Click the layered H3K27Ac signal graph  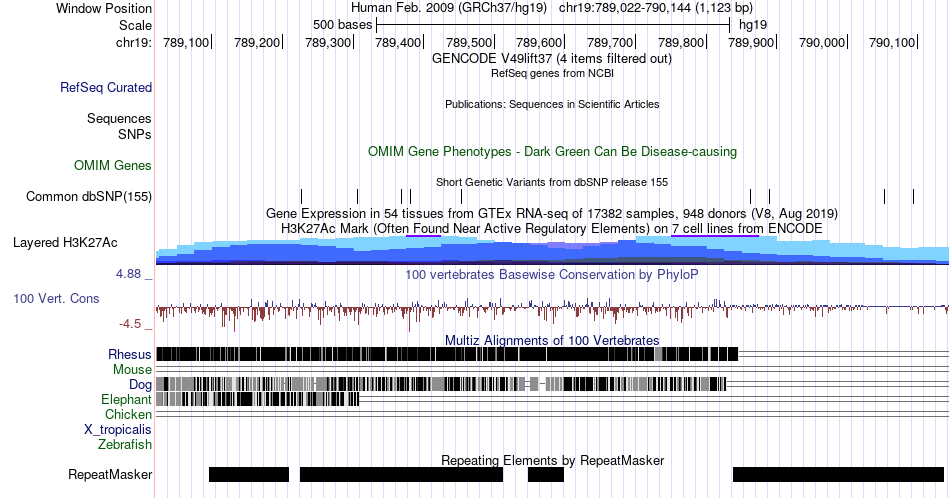coord(553,250)
